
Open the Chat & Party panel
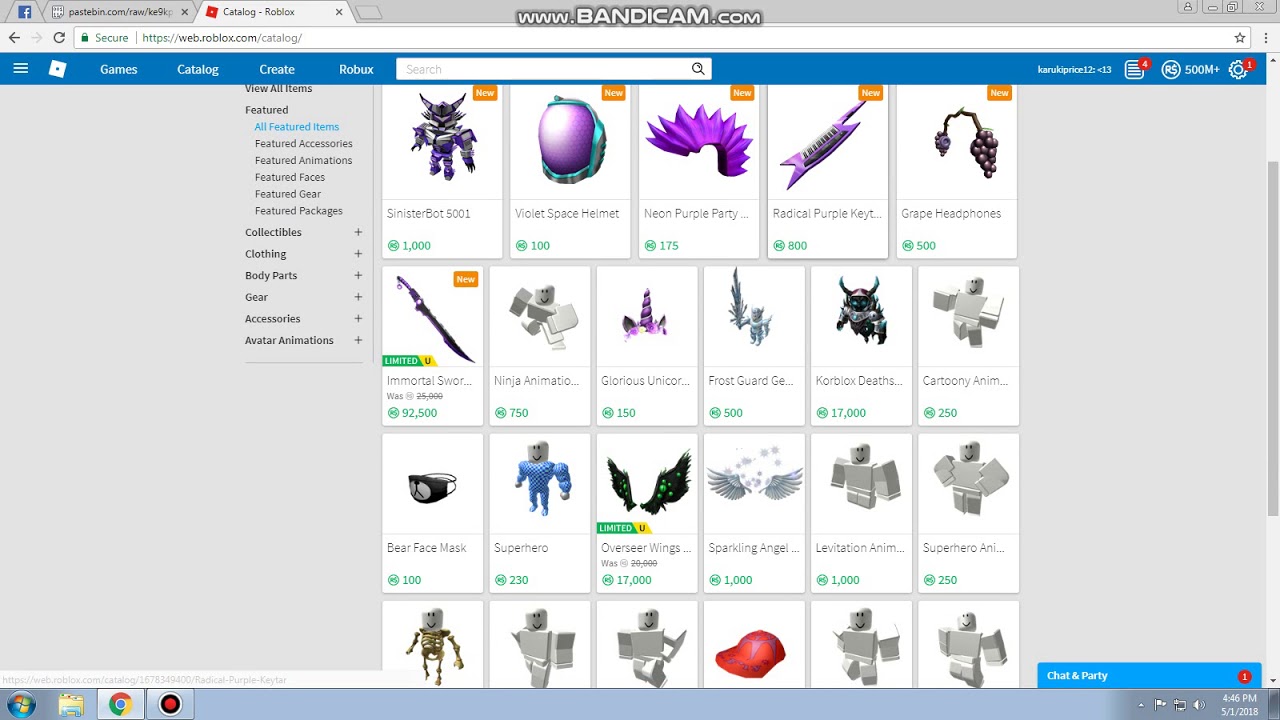pos(1149,676)
